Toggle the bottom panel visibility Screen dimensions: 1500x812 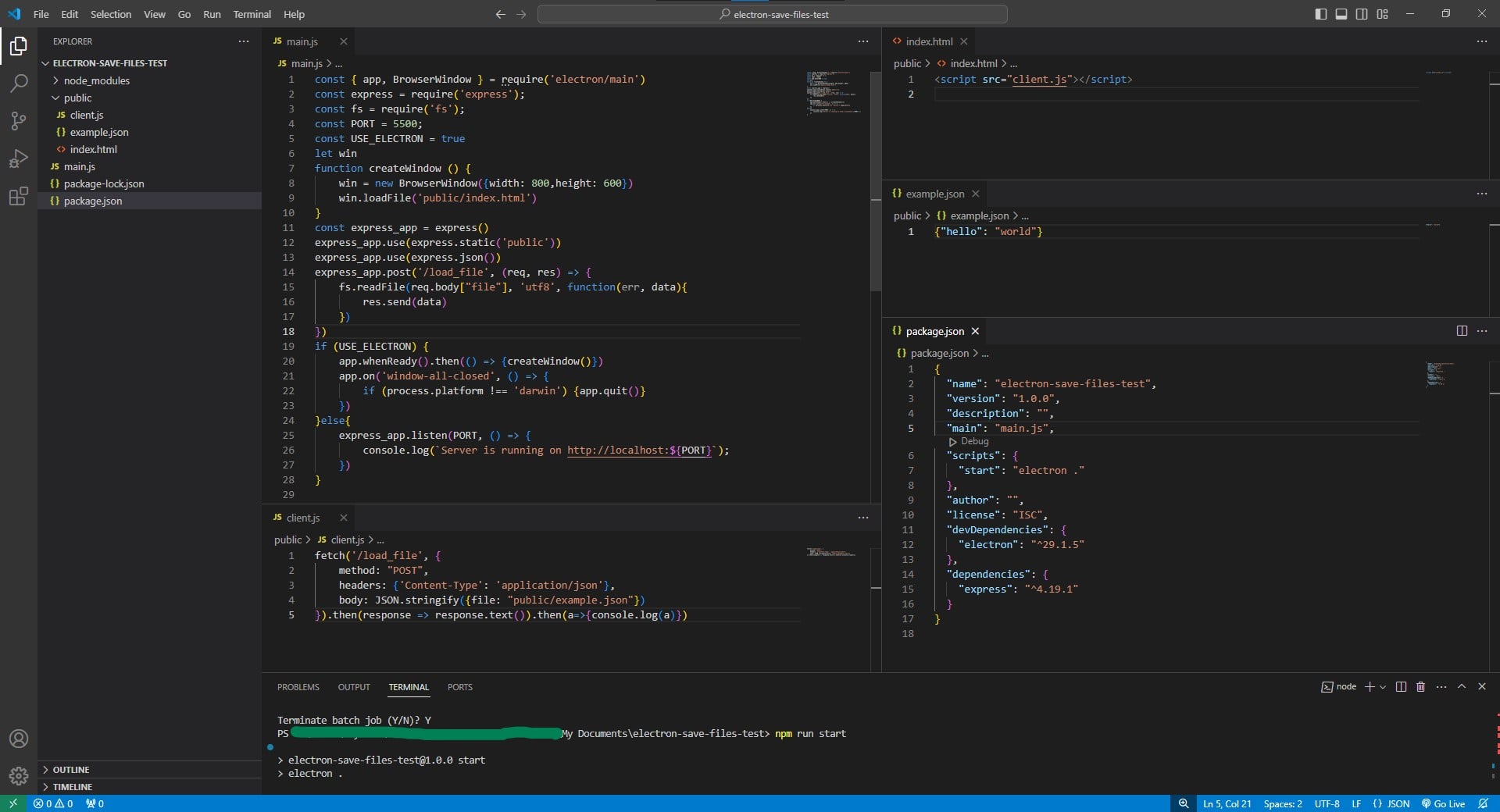pyautogui.click(x=1341, y=14)
